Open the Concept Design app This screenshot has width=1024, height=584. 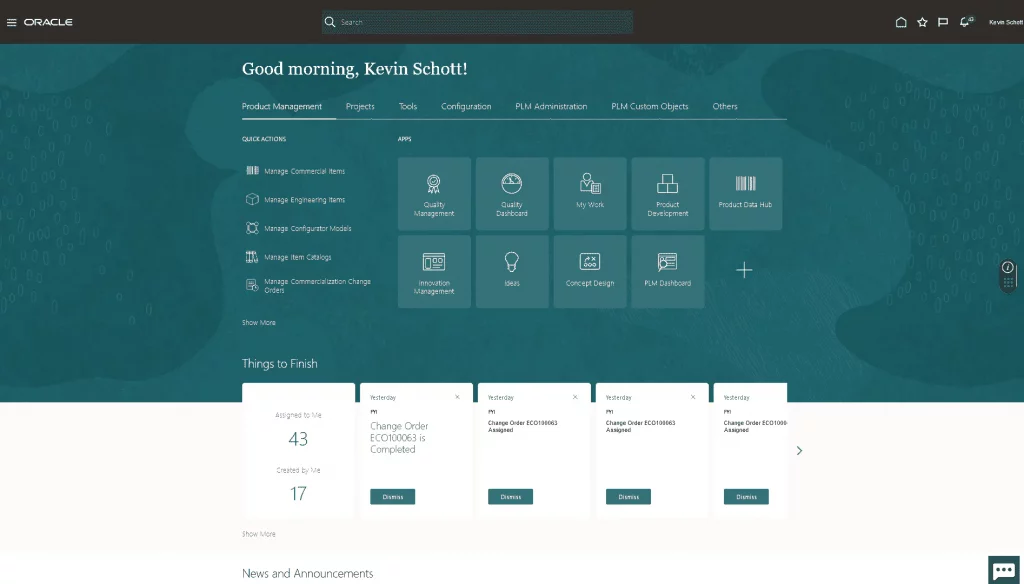[590, 271]
